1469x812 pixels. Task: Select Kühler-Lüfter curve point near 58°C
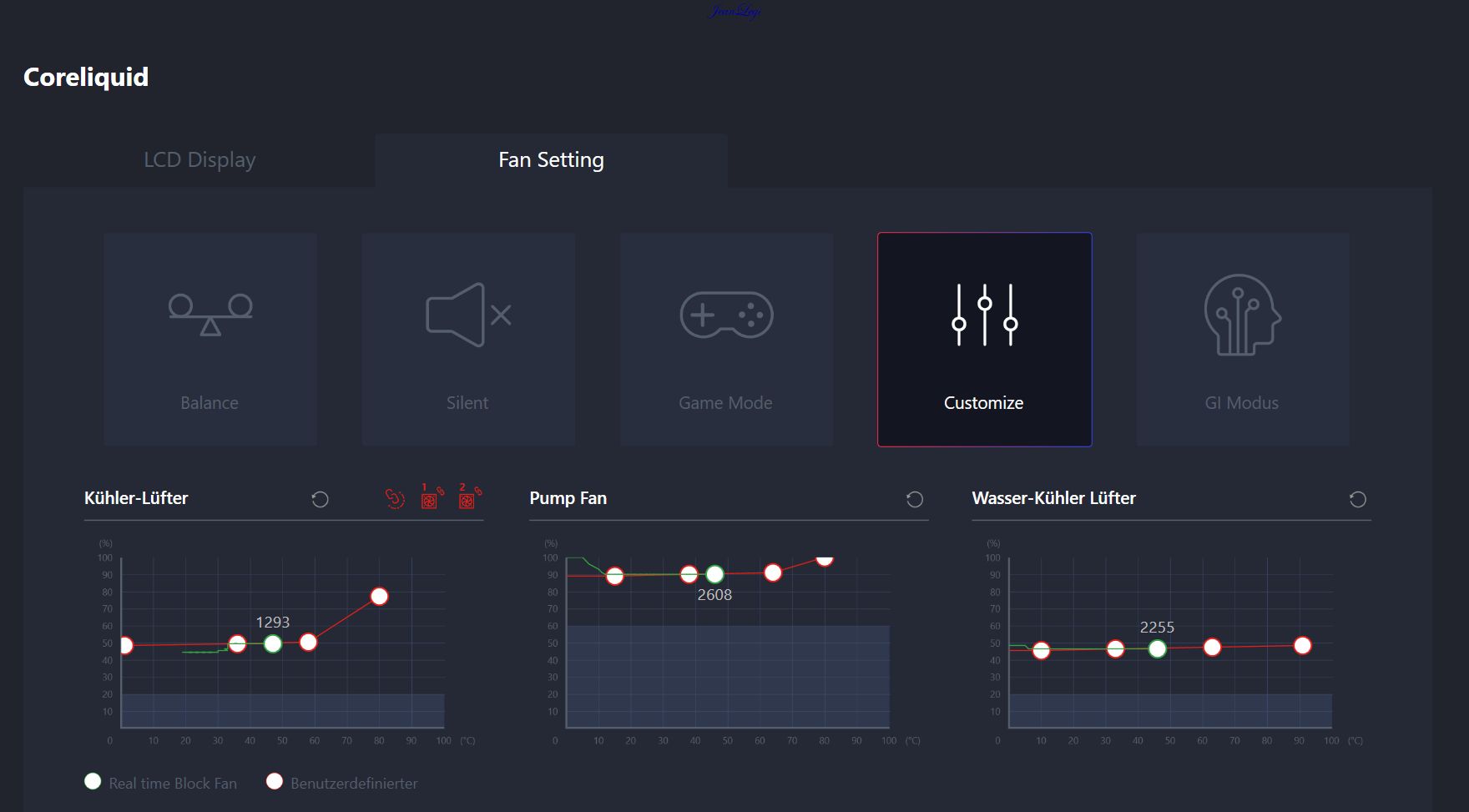coord(308,642)
